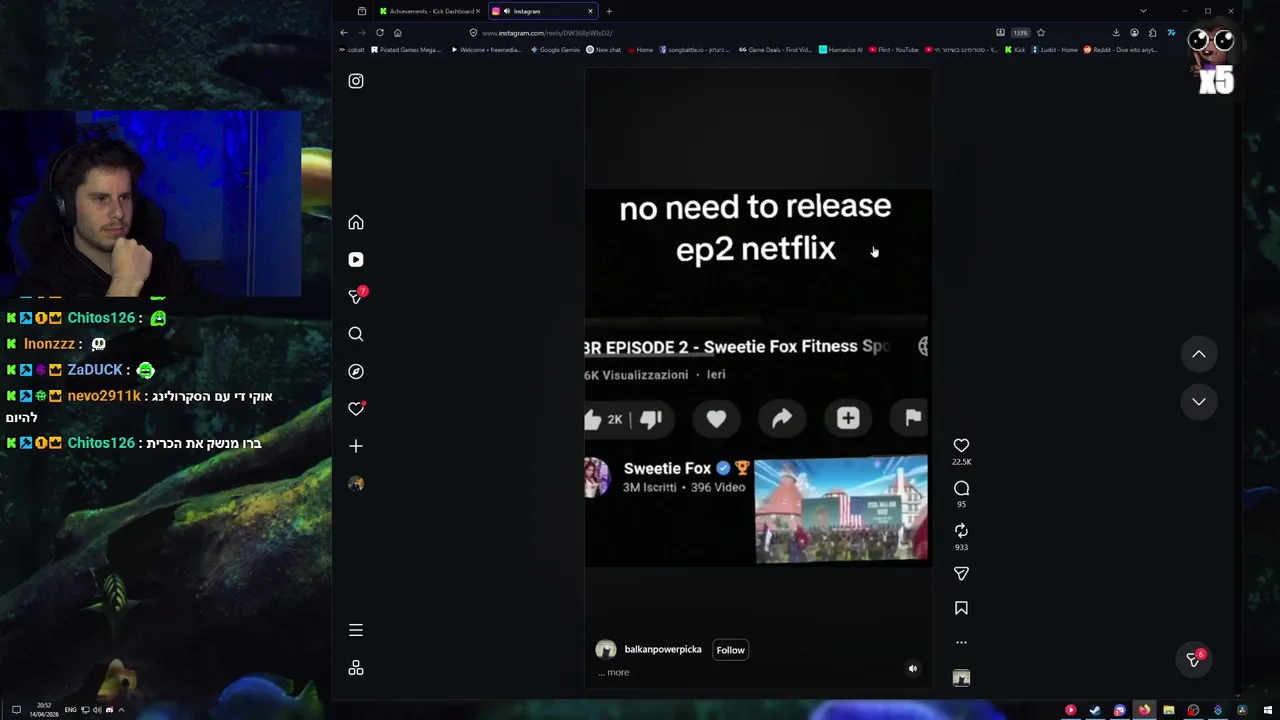Open taskbar clock showing 20:52
Screen dimensions: 1280x720
point(43,710)
